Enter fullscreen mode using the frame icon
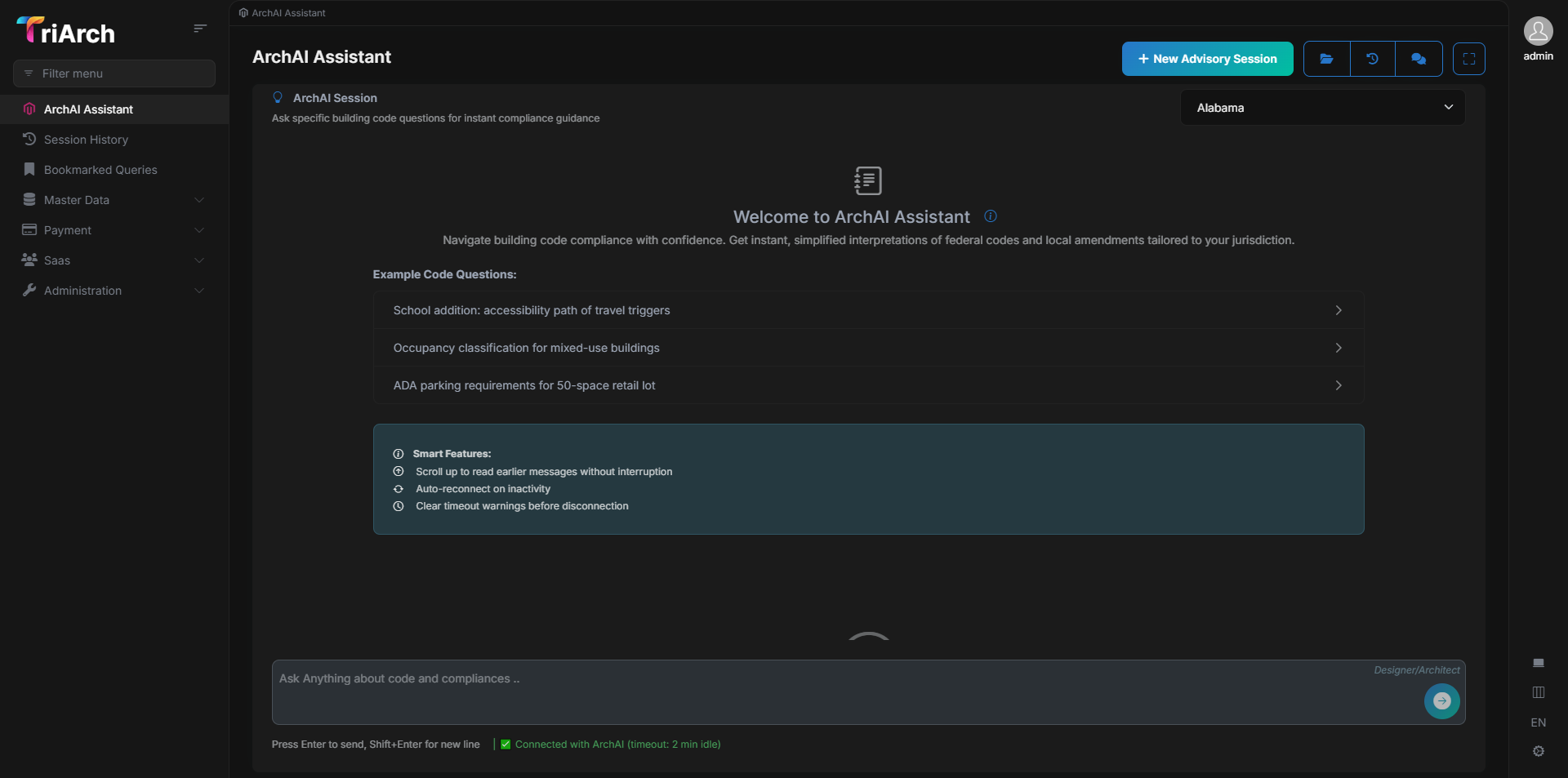The image size is (1568, 778). [1469, 58]
